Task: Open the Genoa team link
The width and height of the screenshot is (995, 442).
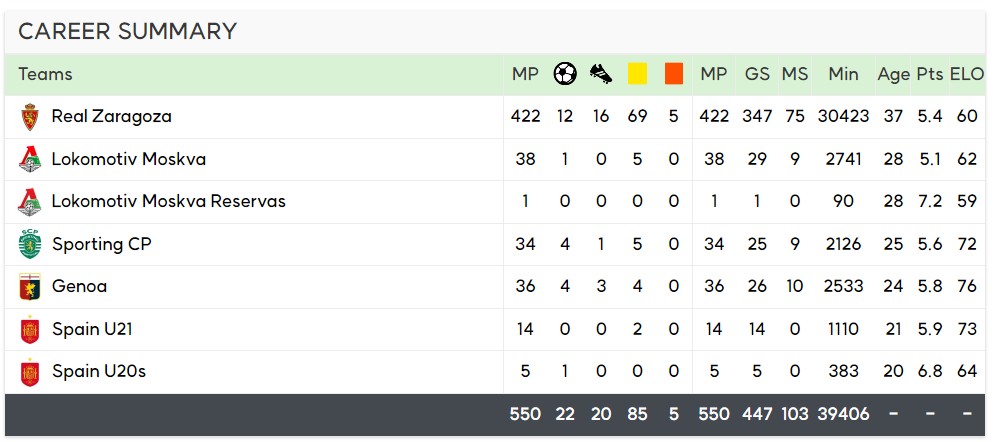Action: point(79,287)
